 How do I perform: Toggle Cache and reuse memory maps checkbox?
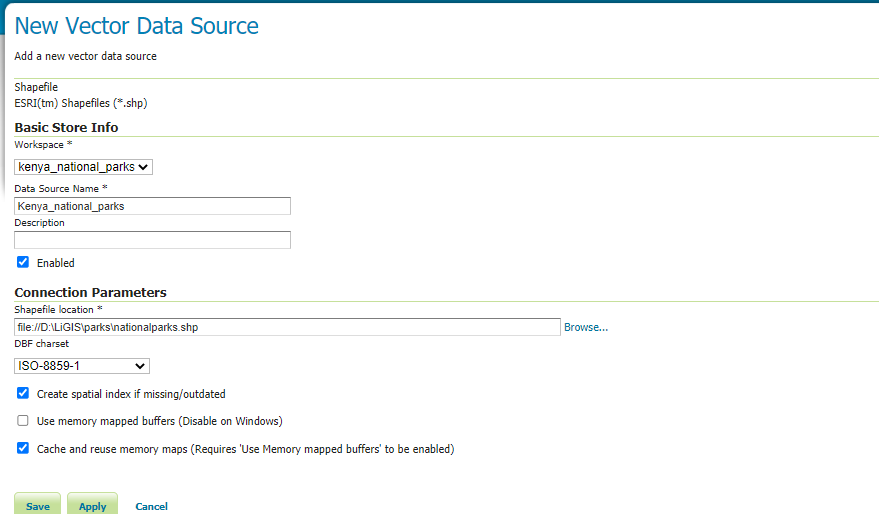coord(22,448)
